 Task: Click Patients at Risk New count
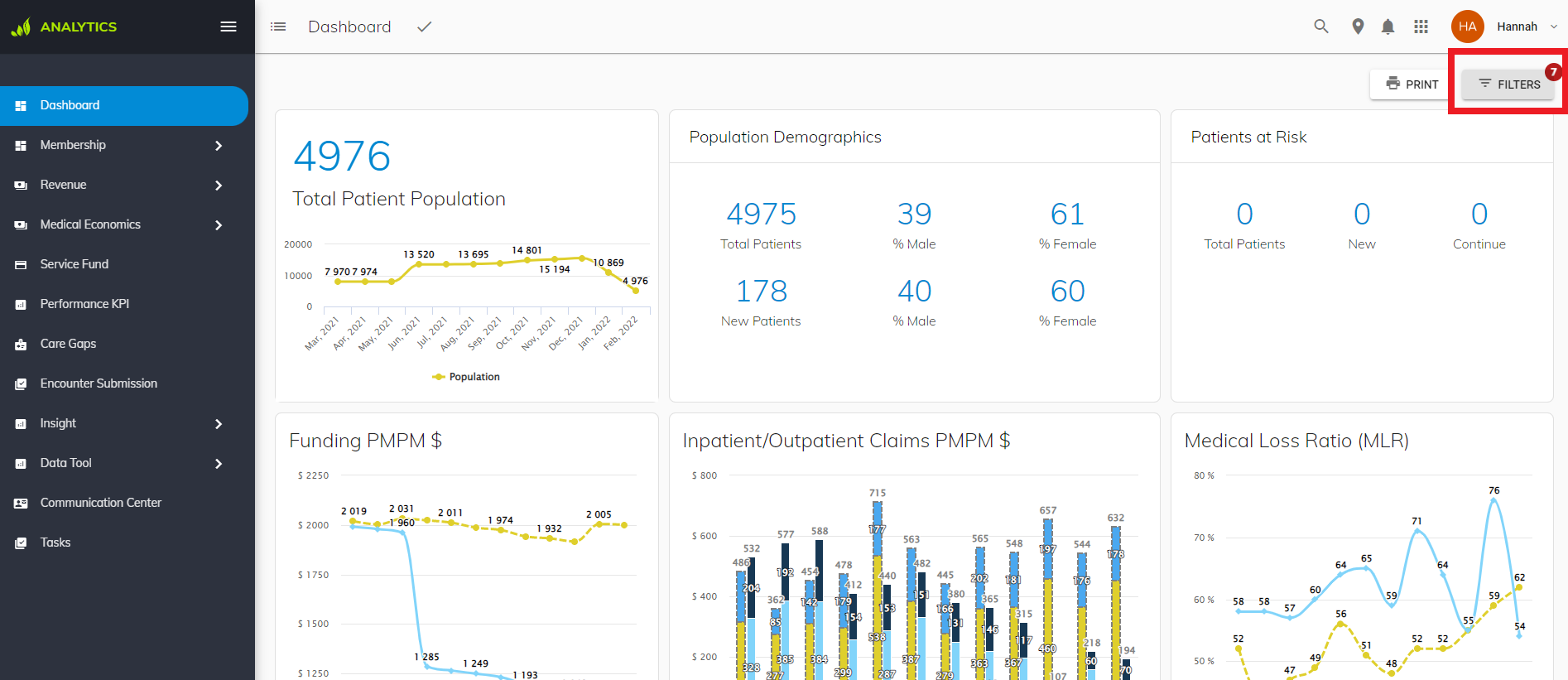pyautogui.click(x=1362, y=215)
